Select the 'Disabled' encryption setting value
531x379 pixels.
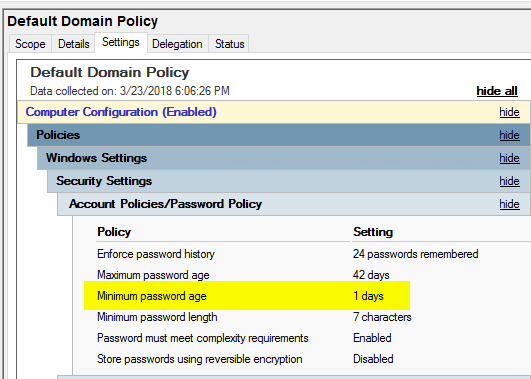click(x=373, y=359)
